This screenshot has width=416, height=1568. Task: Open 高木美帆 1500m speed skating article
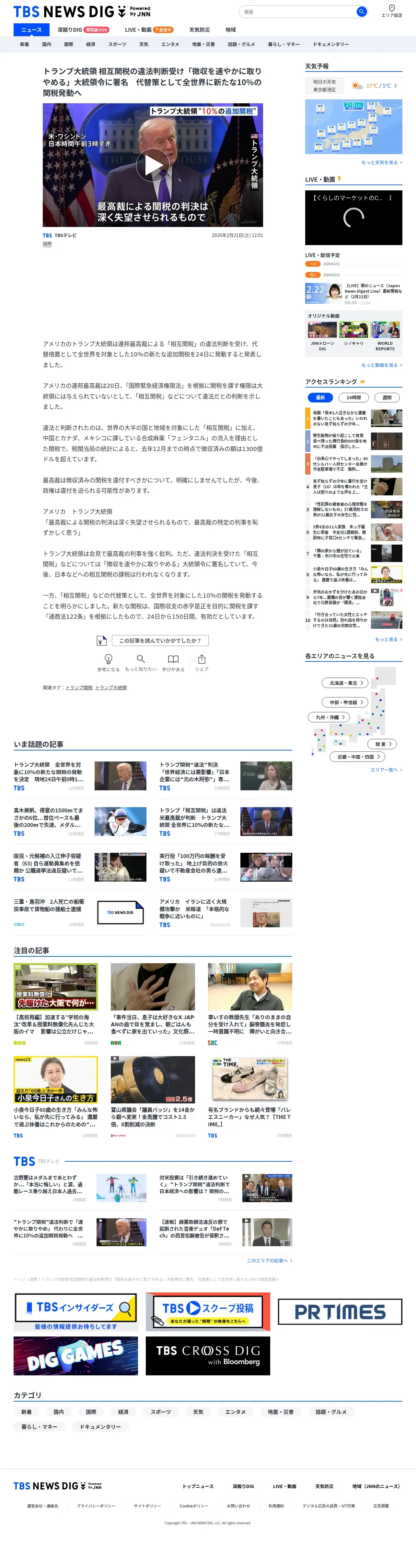tap(80, 821)
